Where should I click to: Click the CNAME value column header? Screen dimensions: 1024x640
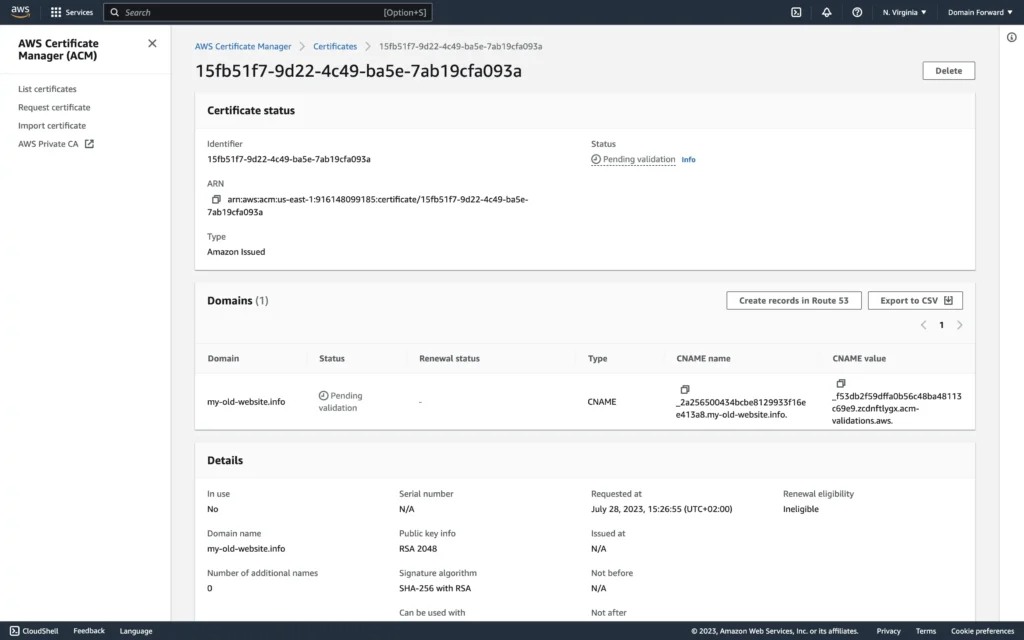tap(859, 359)
